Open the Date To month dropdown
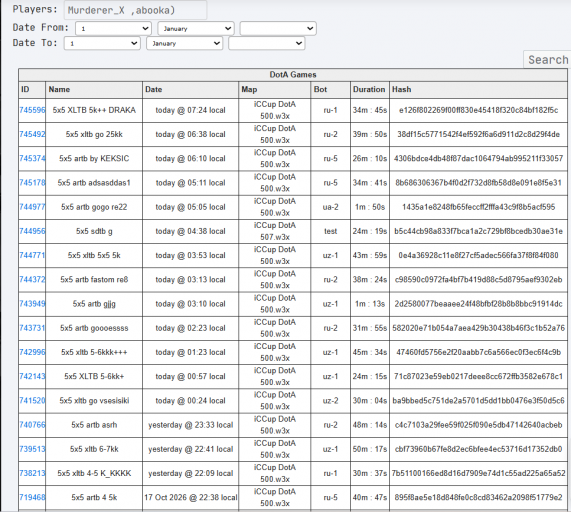The image size is (571, 512). (x=184, y=43)
